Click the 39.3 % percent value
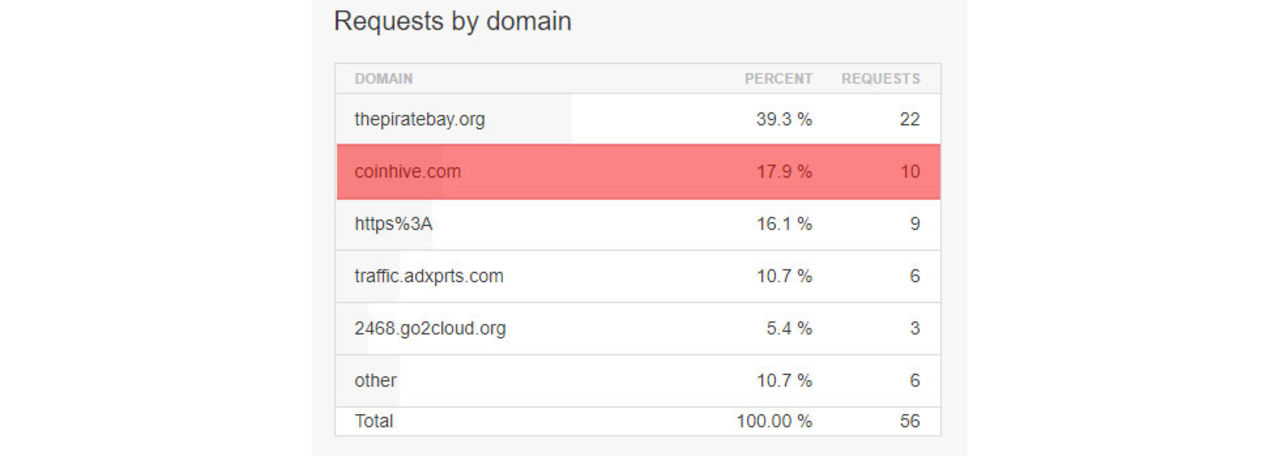Image resolution: width=1280 pixels, height=456 pixels. click(784, 119)
